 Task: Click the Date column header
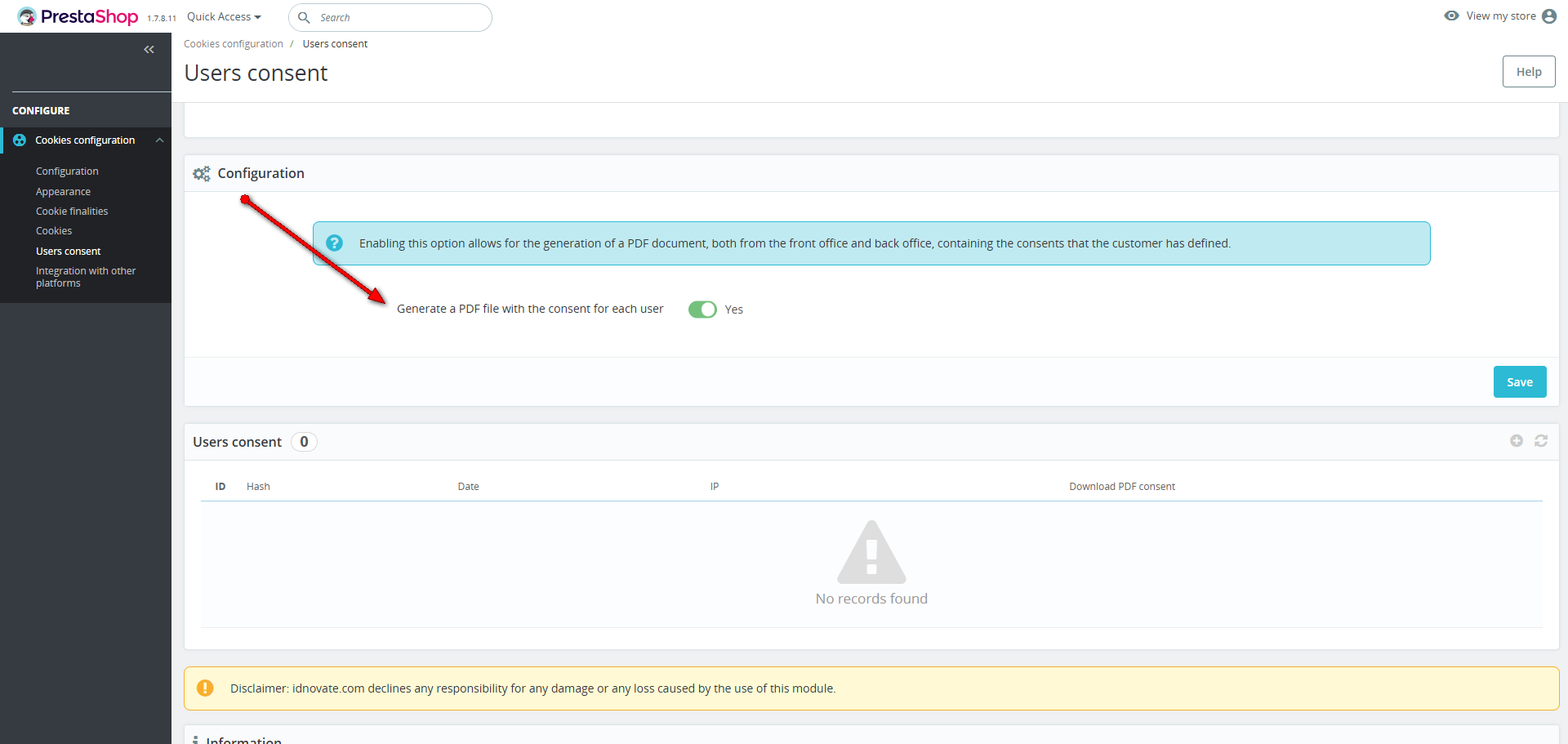coord(469,487)
